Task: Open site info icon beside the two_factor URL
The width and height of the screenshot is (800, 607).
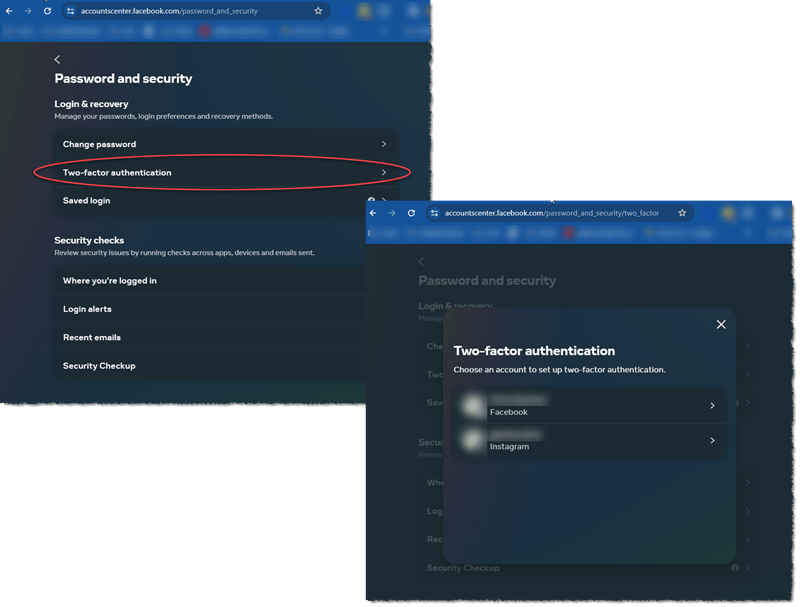Action: 434,213
